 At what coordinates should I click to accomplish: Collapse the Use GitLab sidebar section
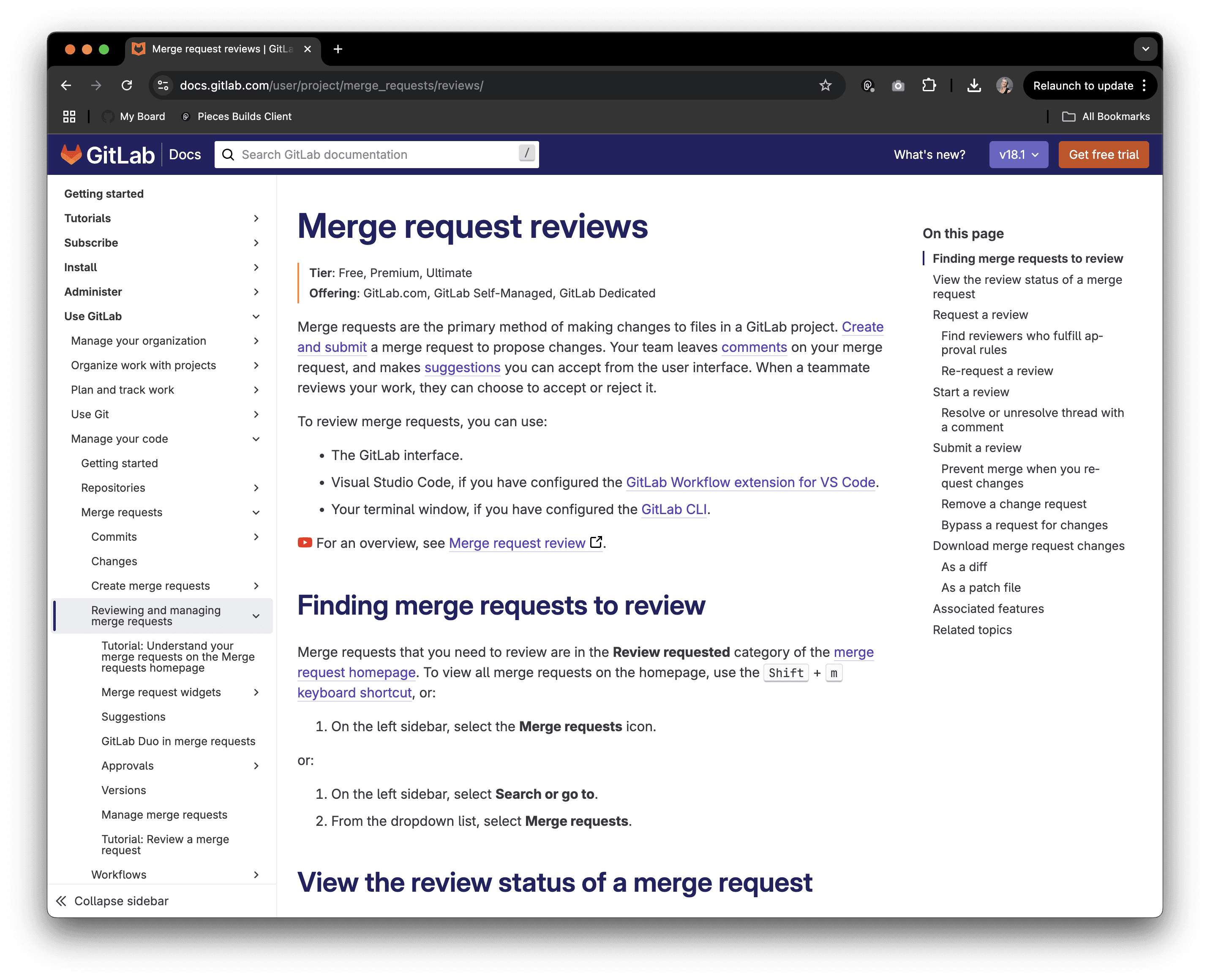click(256, 316)
